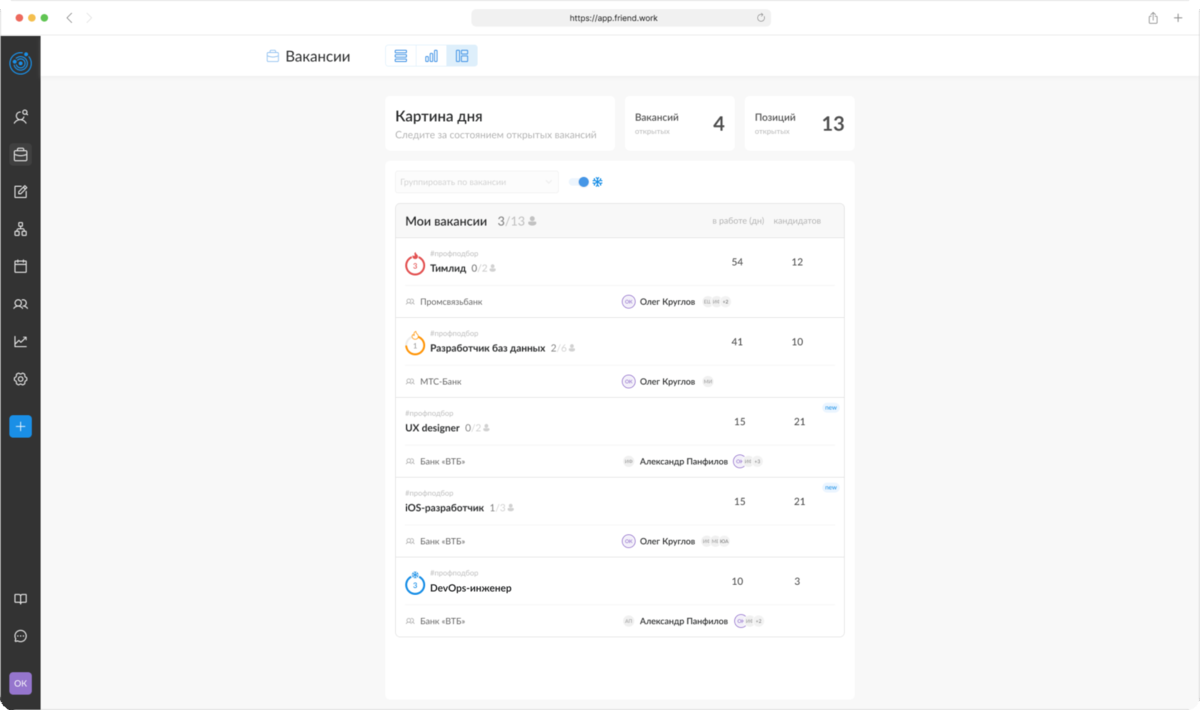Go forward in browser

pyautogui.click(x=89, y=18)
